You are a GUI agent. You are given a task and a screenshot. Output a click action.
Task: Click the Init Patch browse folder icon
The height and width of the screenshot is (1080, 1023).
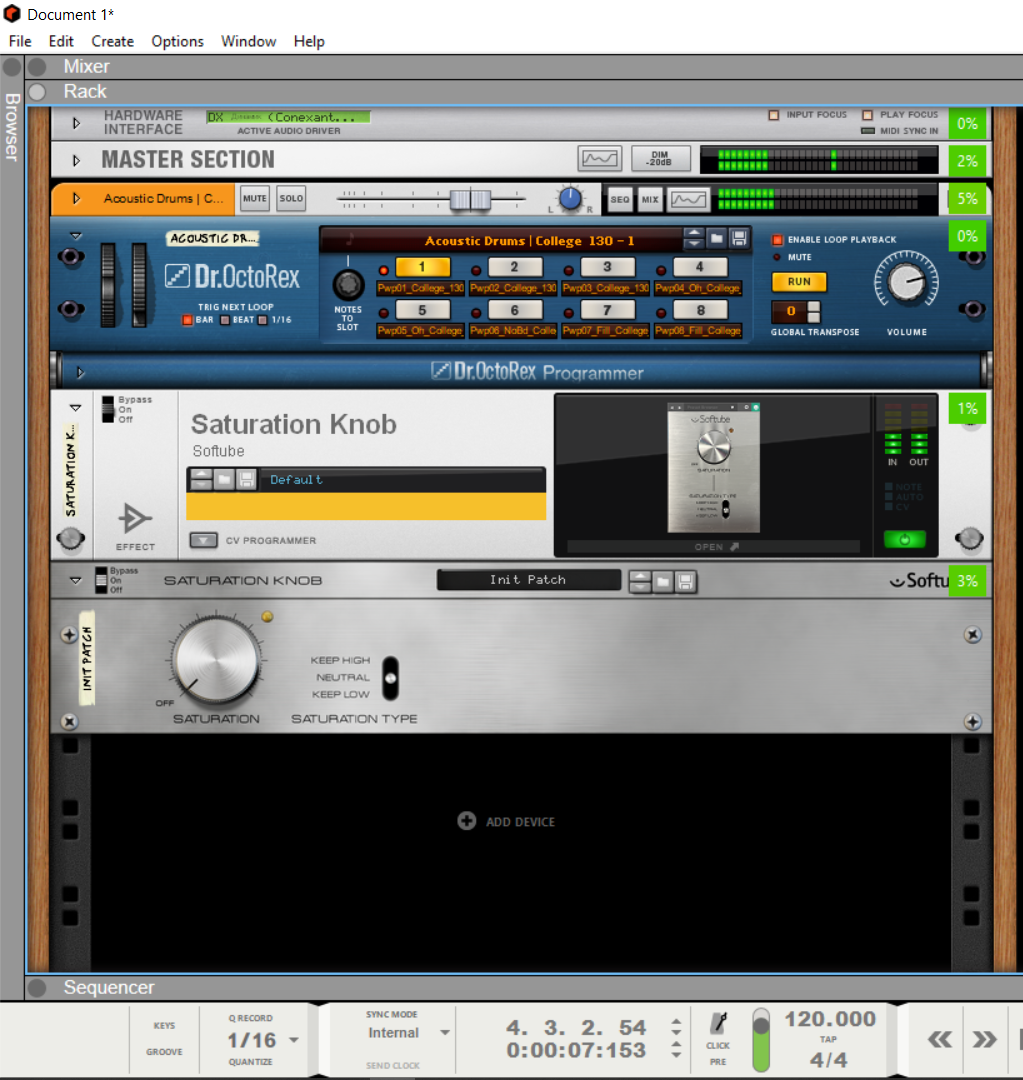[x=663, y=582]
